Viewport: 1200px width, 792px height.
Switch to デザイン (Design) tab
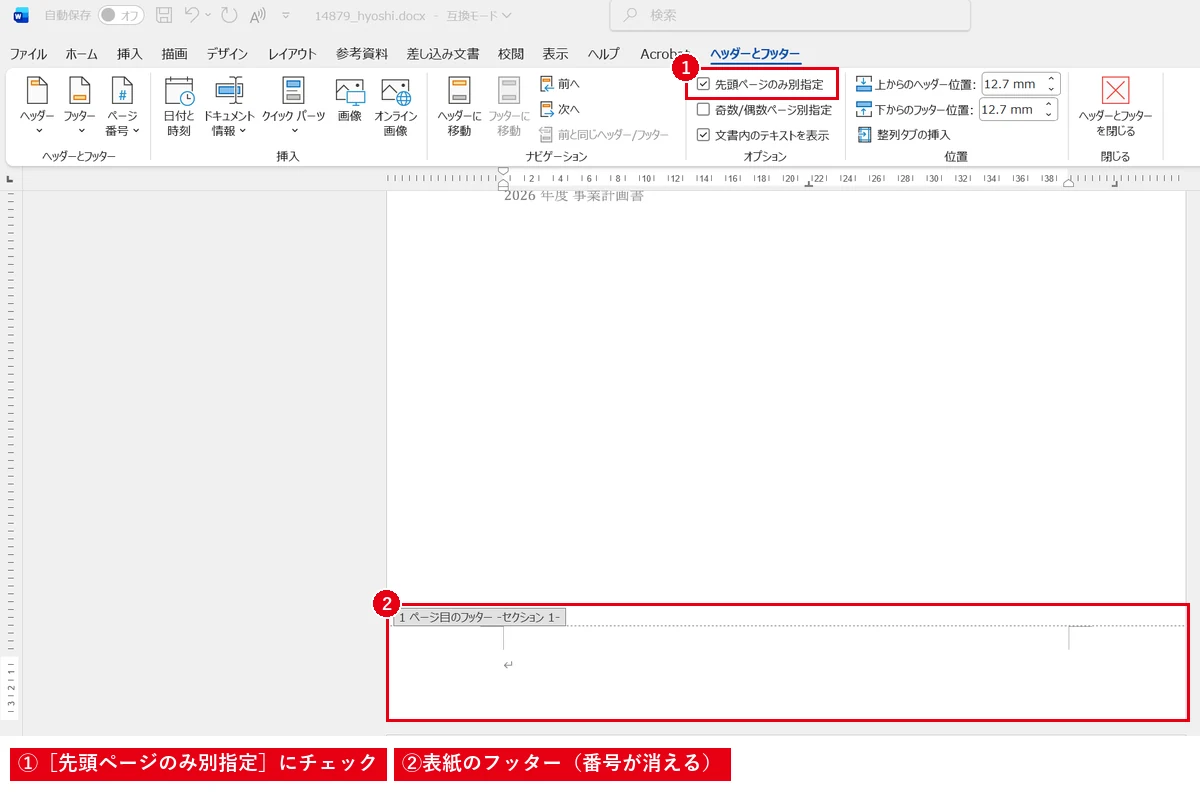point(228,54)
